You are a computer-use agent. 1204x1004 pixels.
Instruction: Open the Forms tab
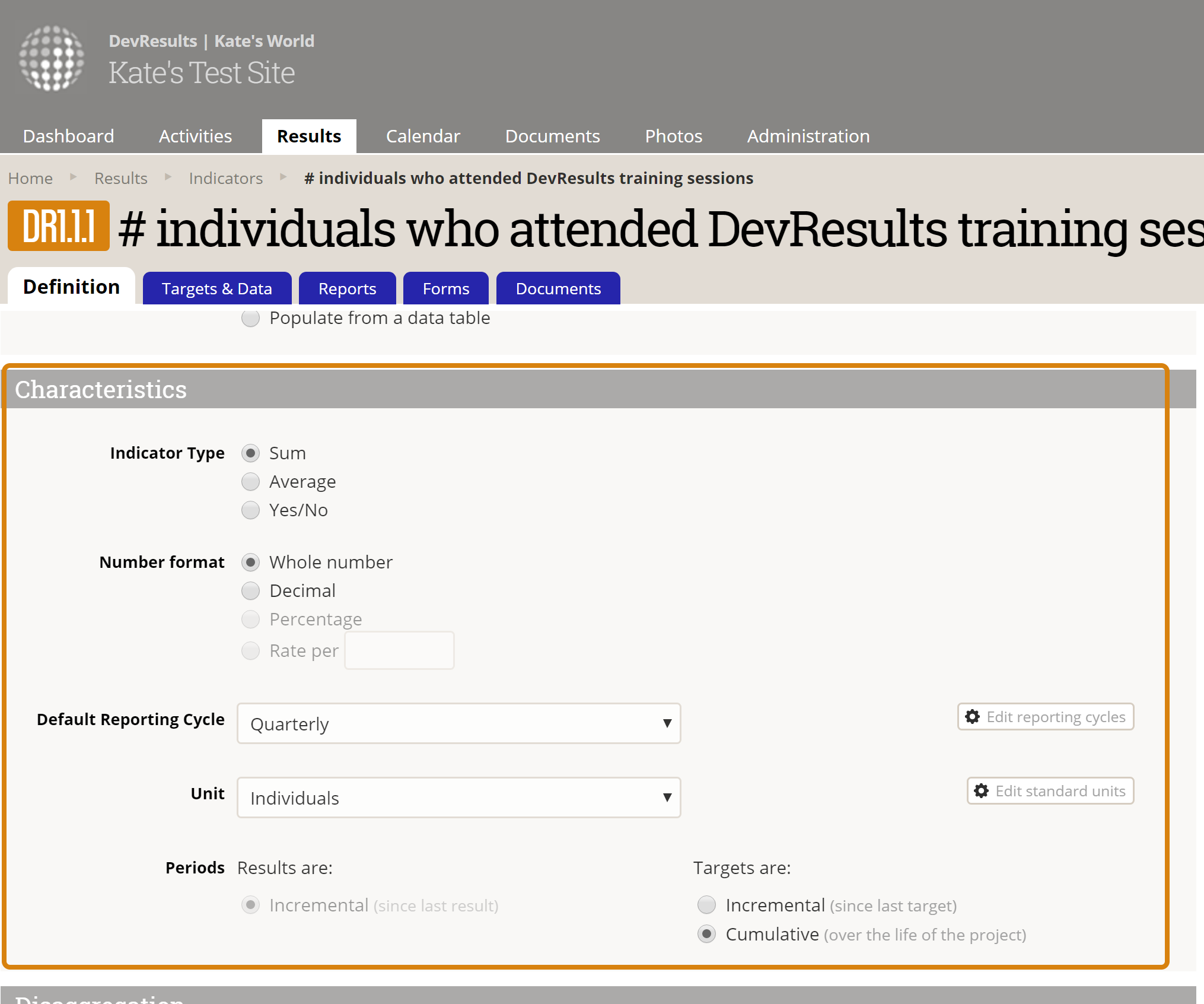pyautogui.click(x=445, y=288)
